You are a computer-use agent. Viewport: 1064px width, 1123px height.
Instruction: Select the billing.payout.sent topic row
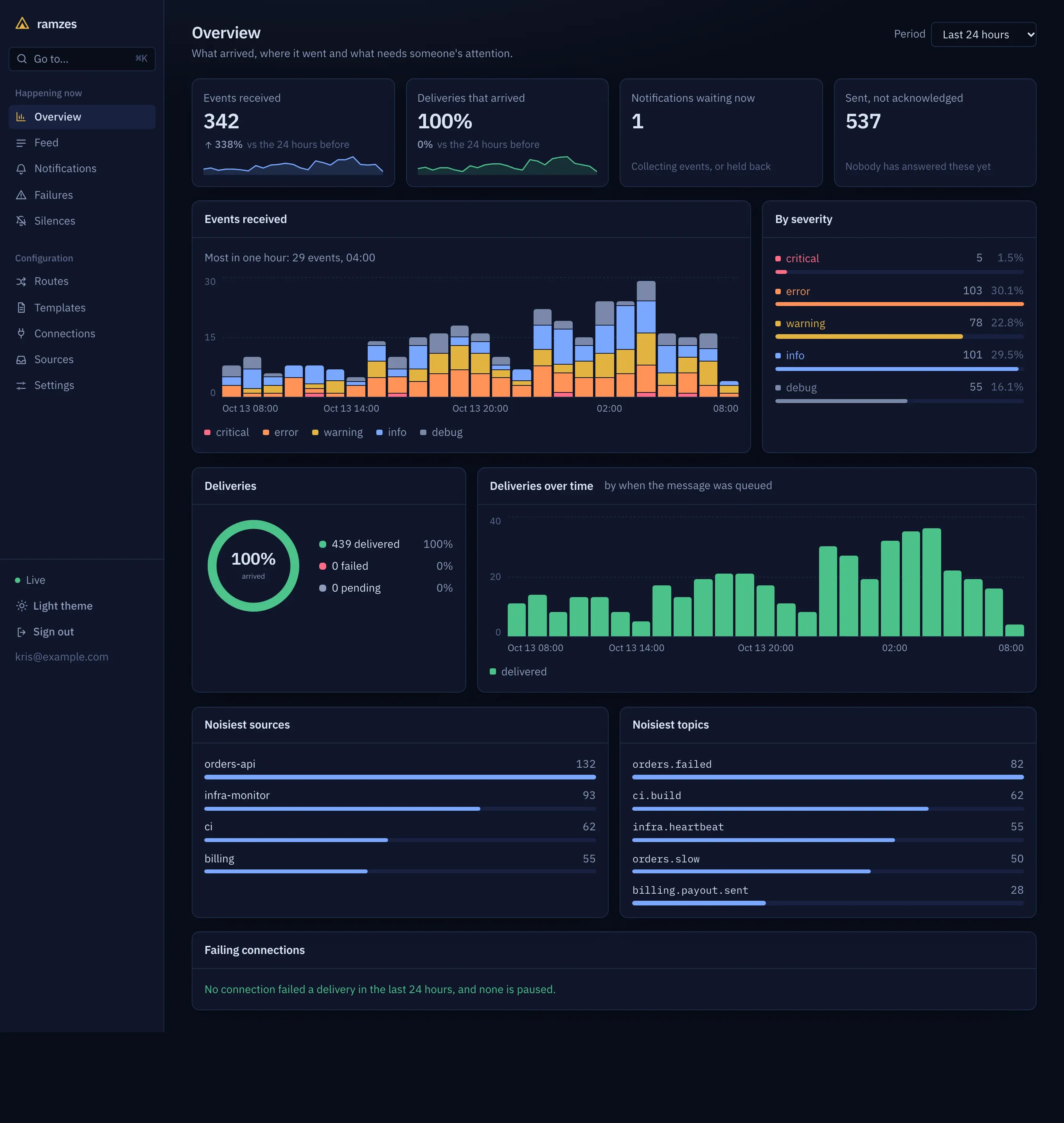click(828, 895)
